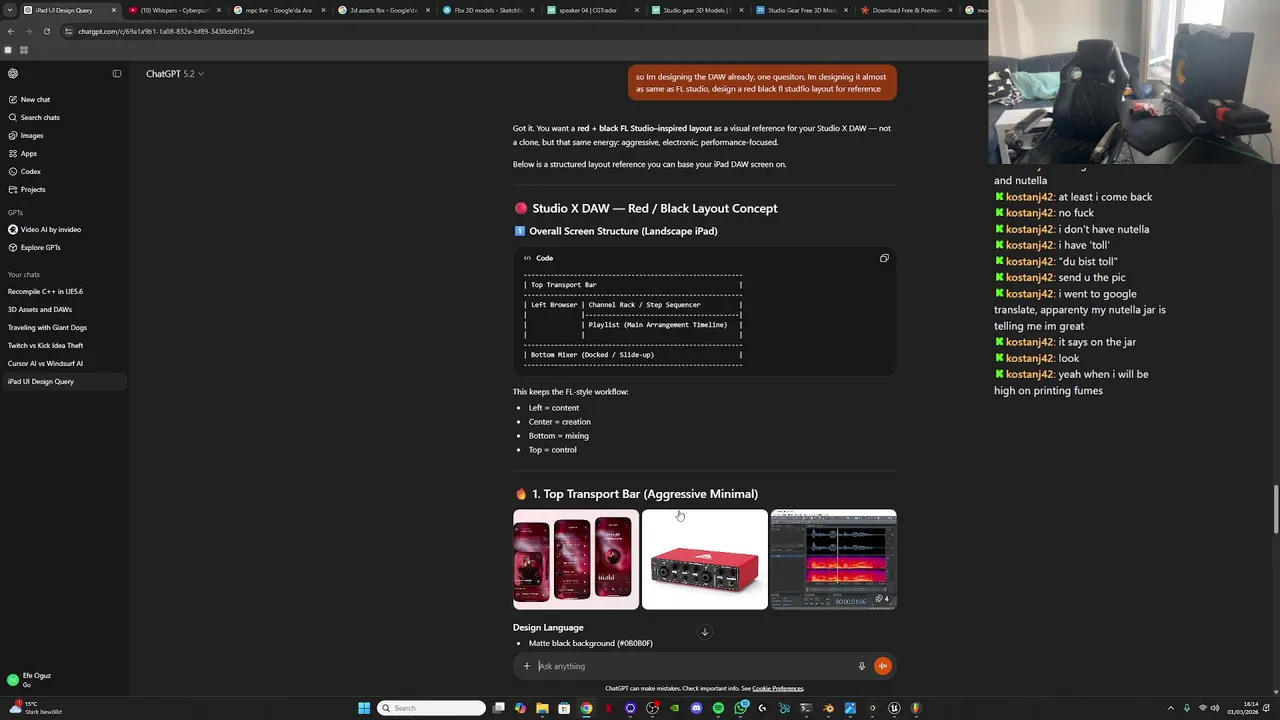Add attachment with plus icon in composer
This screenshot has height=720, width=1280.
click(527, 666)
